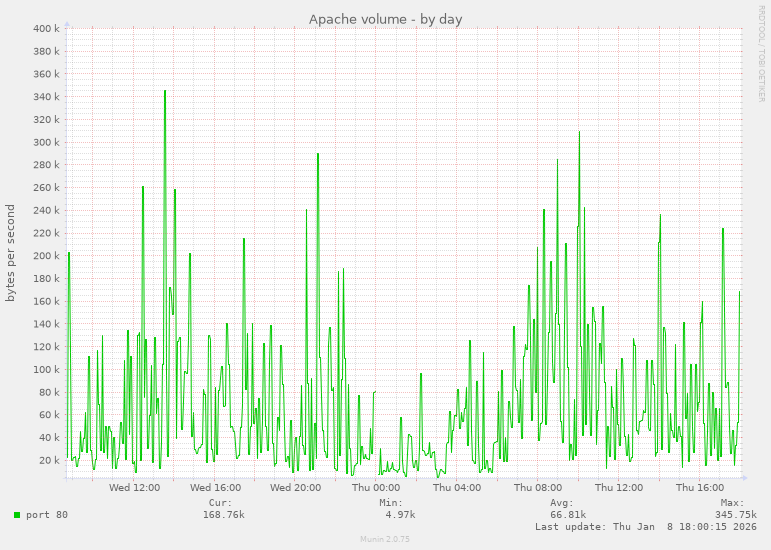771x550 pixels.
Task: Click the y-axis arrowhead at the top
Action: [67, 24]
